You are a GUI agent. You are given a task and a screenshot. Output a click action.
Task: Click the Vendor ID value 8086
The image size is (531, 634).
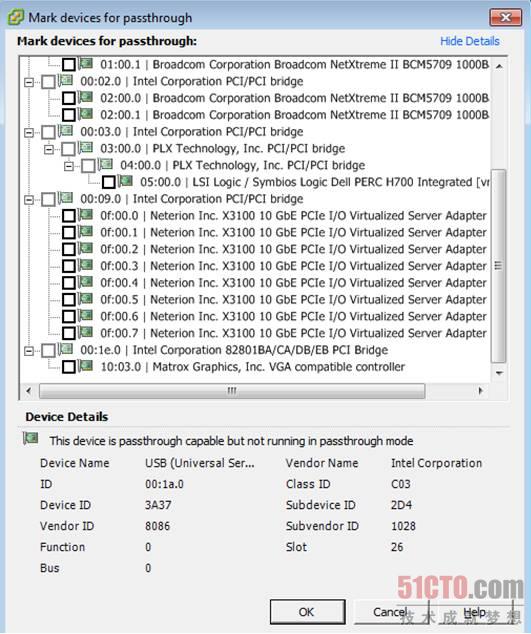pyautogui.click(x=157, y=526)
